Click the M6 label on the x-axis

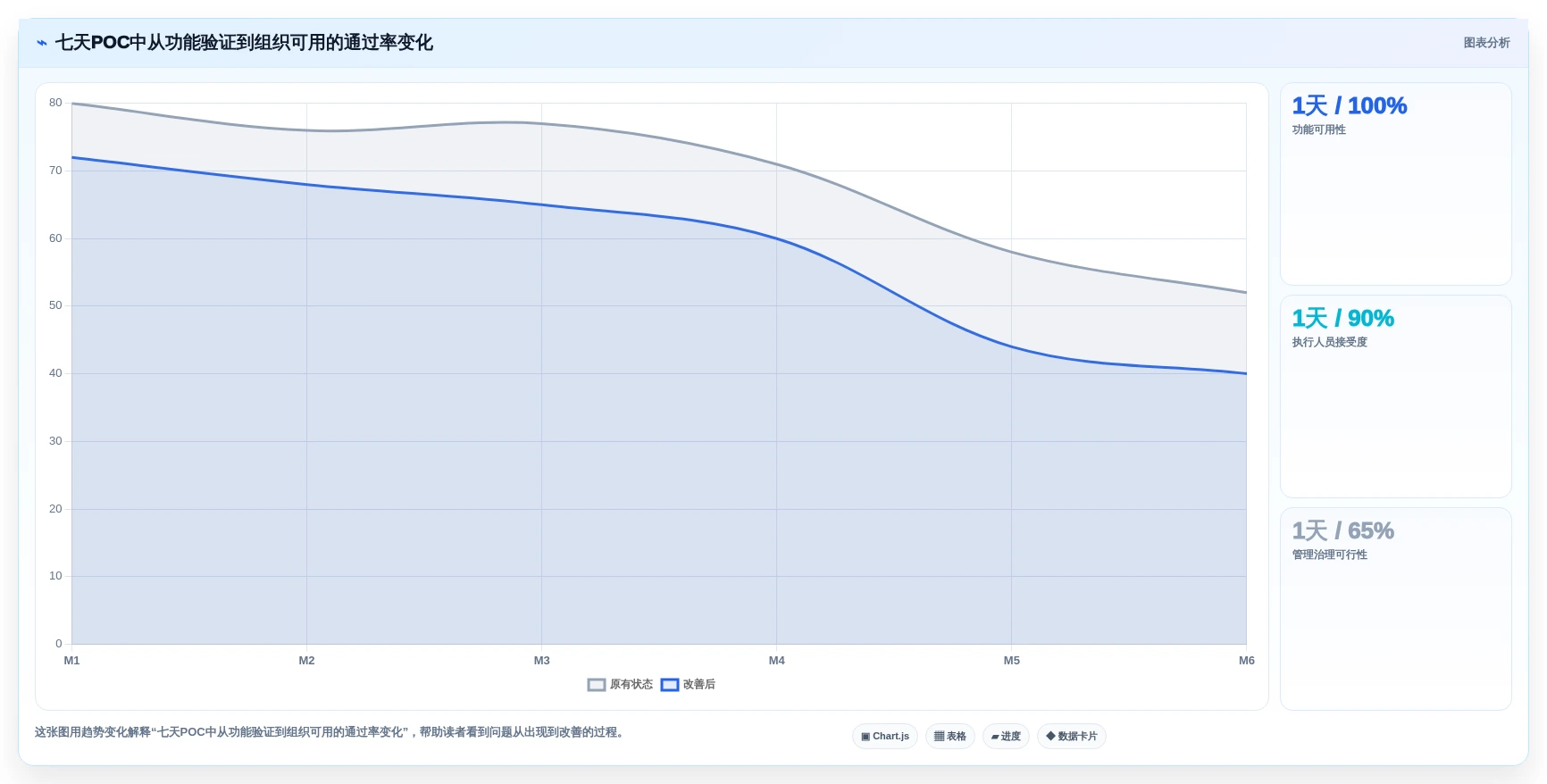1247,661
